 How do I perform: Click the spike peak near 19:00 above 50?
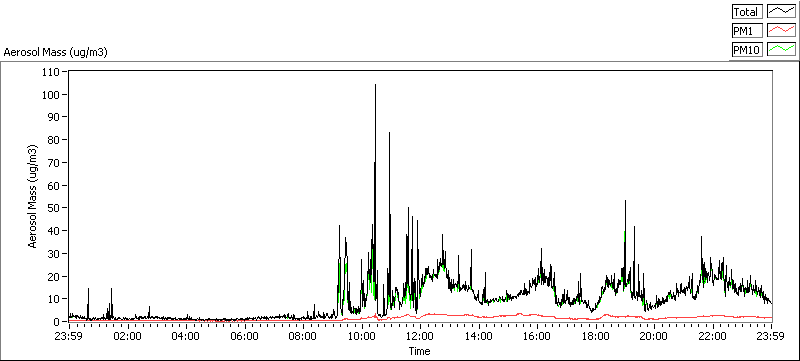(x=625, y=201)
